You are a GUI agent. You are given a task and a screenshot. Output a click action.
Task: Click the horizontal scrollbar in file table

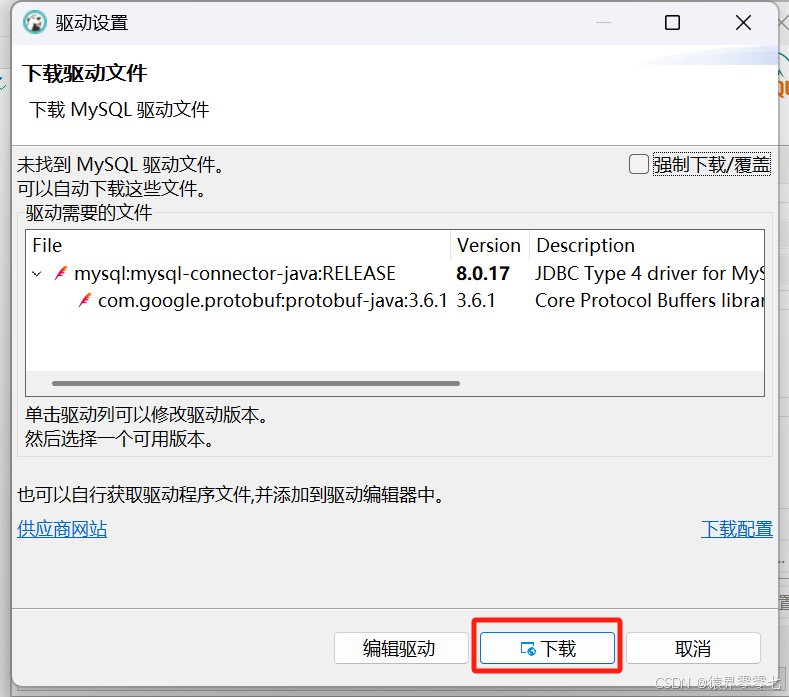coord(256,383)
